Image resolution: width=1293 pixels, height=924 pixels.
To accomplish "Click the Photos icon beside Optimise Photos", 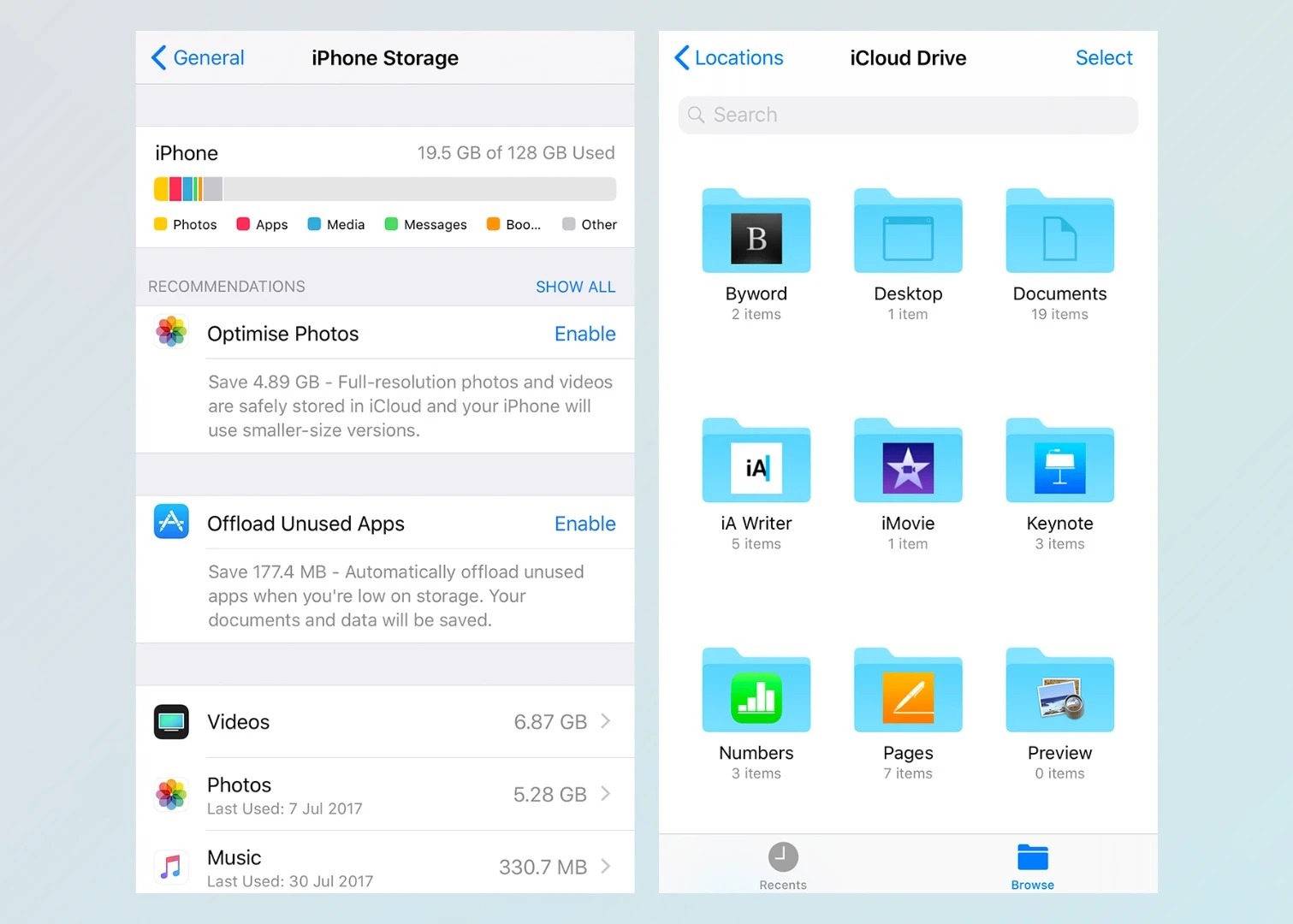I will pos(171,332).
